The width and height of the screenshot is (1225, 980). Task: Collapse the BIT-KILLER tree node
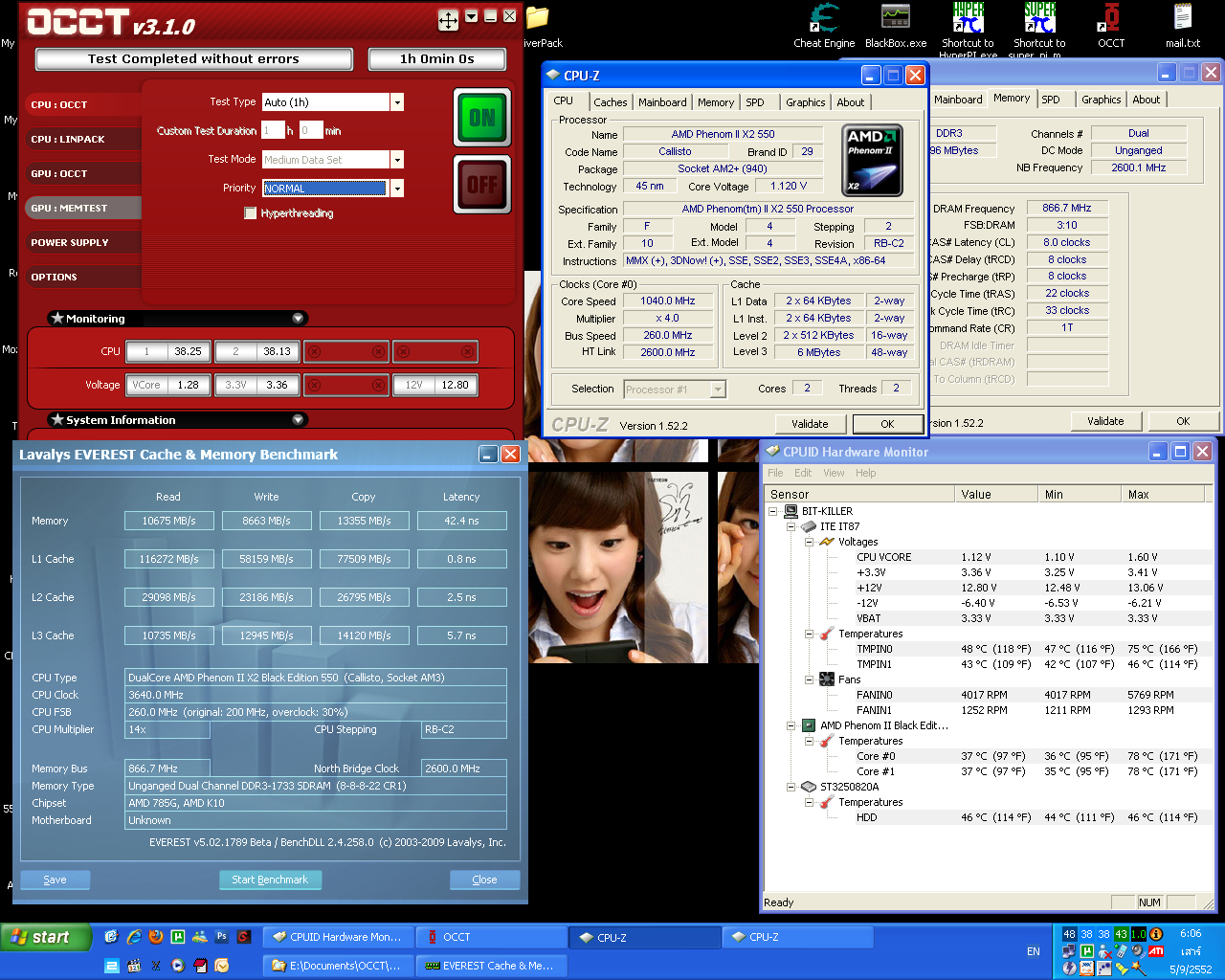click(773, 511)
